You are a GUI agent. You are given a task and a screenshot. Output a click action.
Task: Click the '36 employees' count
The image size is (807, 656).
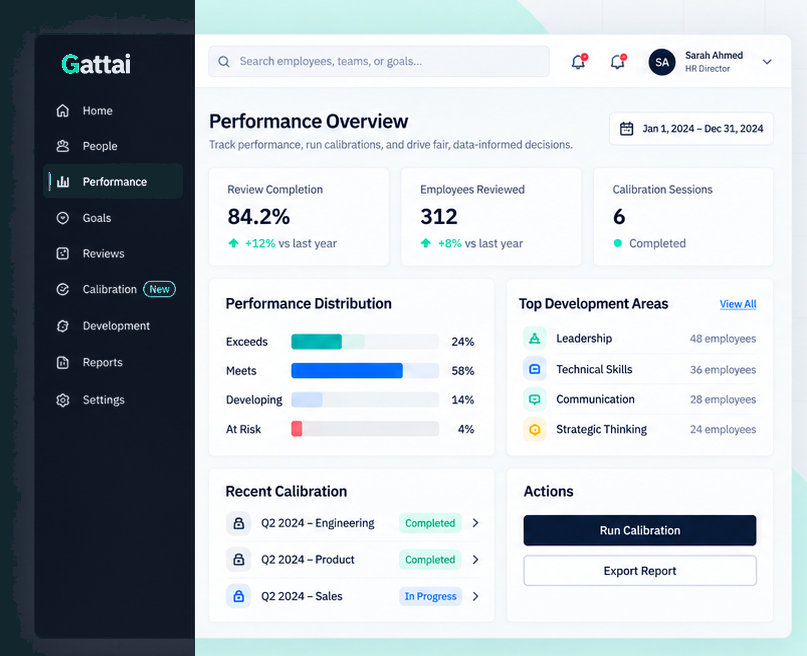pyautogui.click(x=723, y=370)
